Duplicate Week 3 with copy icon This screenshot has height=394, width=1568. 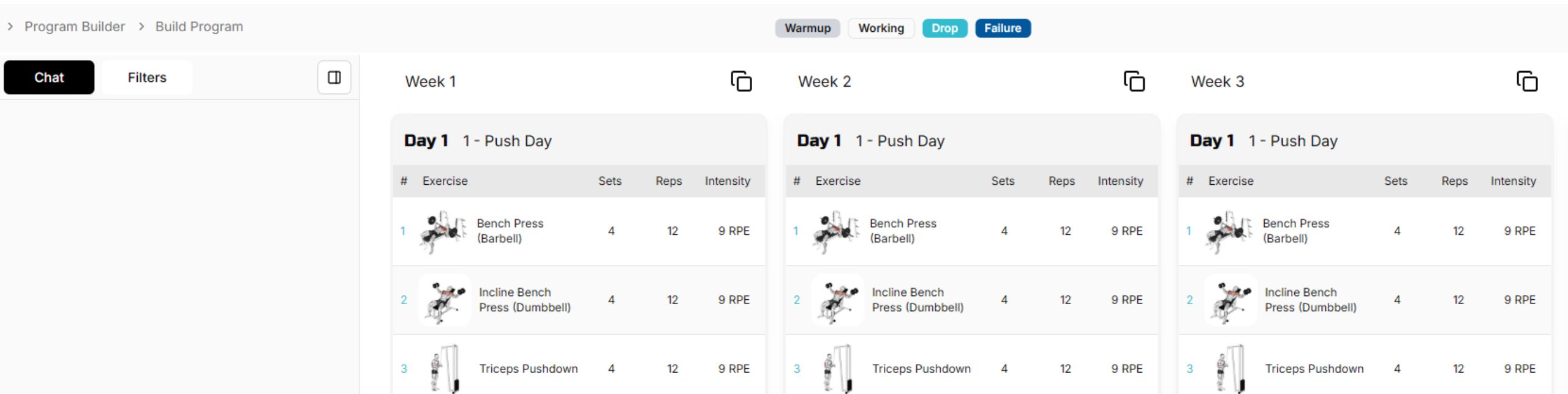(1527, 81)
